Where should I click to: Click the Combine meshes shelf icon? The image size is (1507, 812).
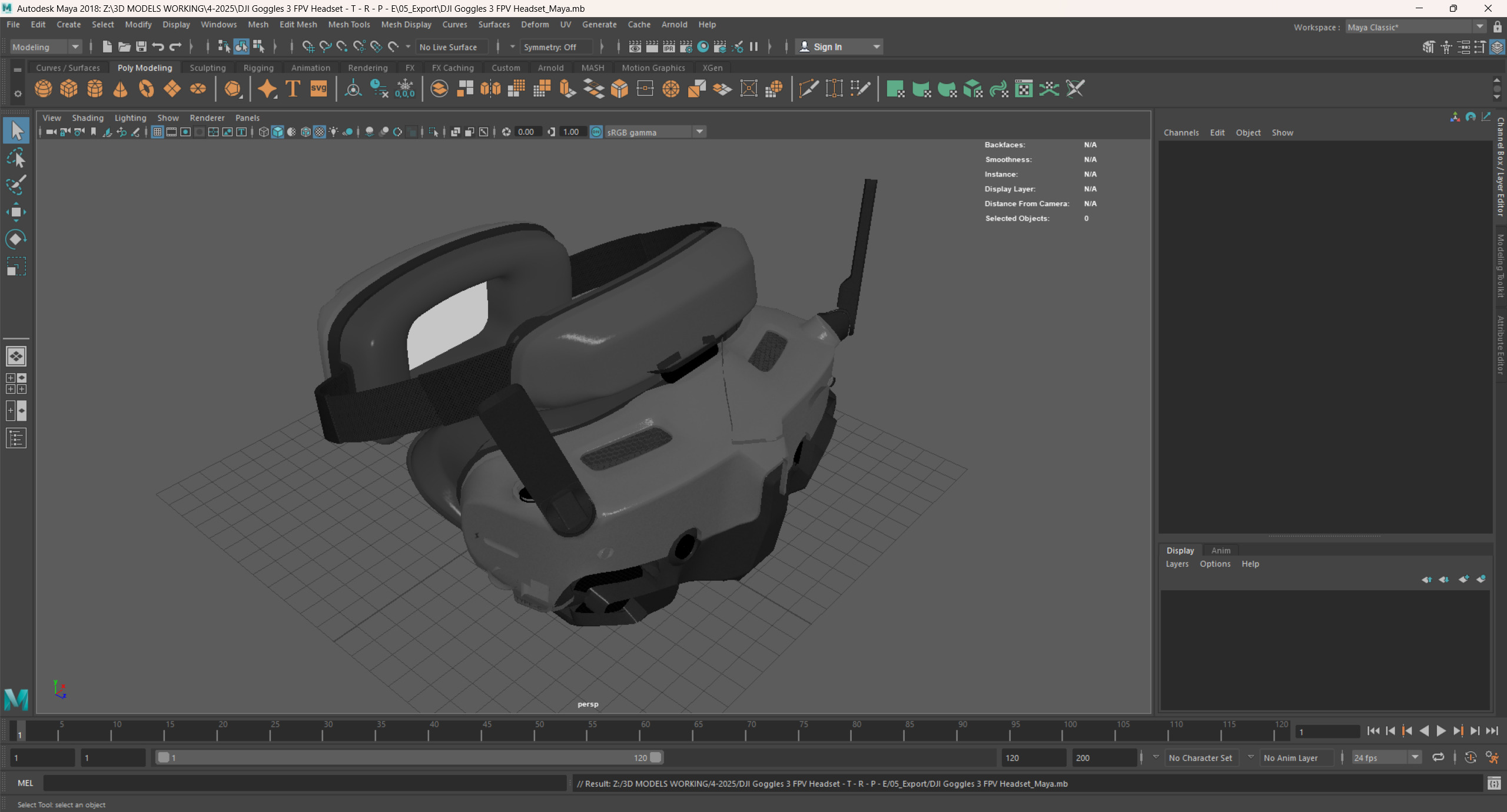(439, 89)
